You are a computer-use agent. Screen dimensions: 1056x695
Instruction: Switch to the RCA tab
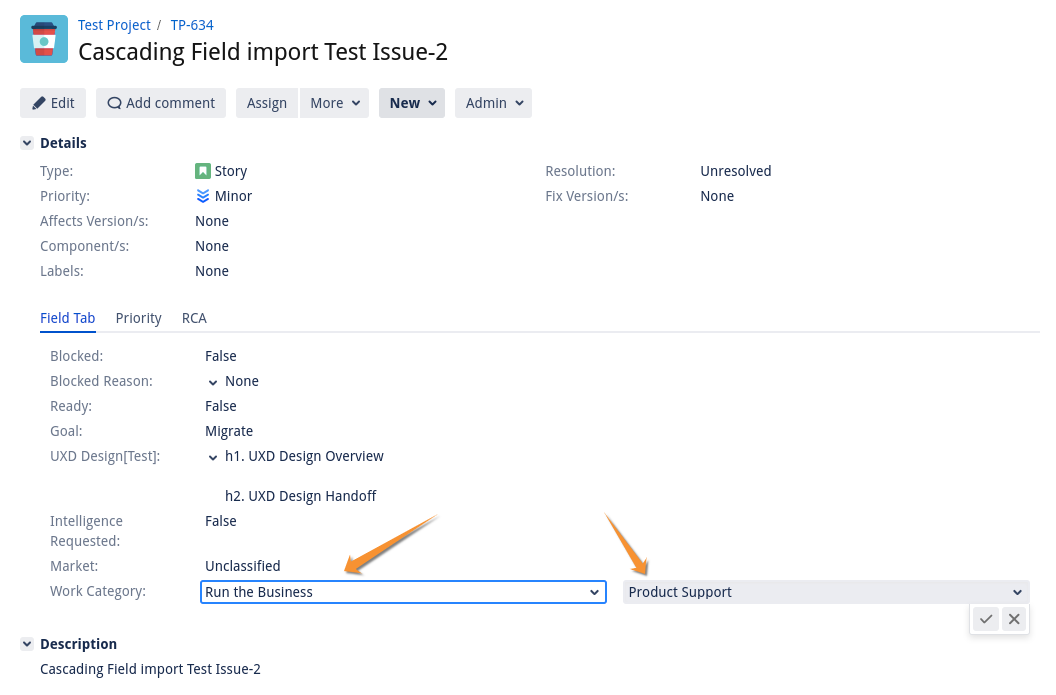(194, 318)
